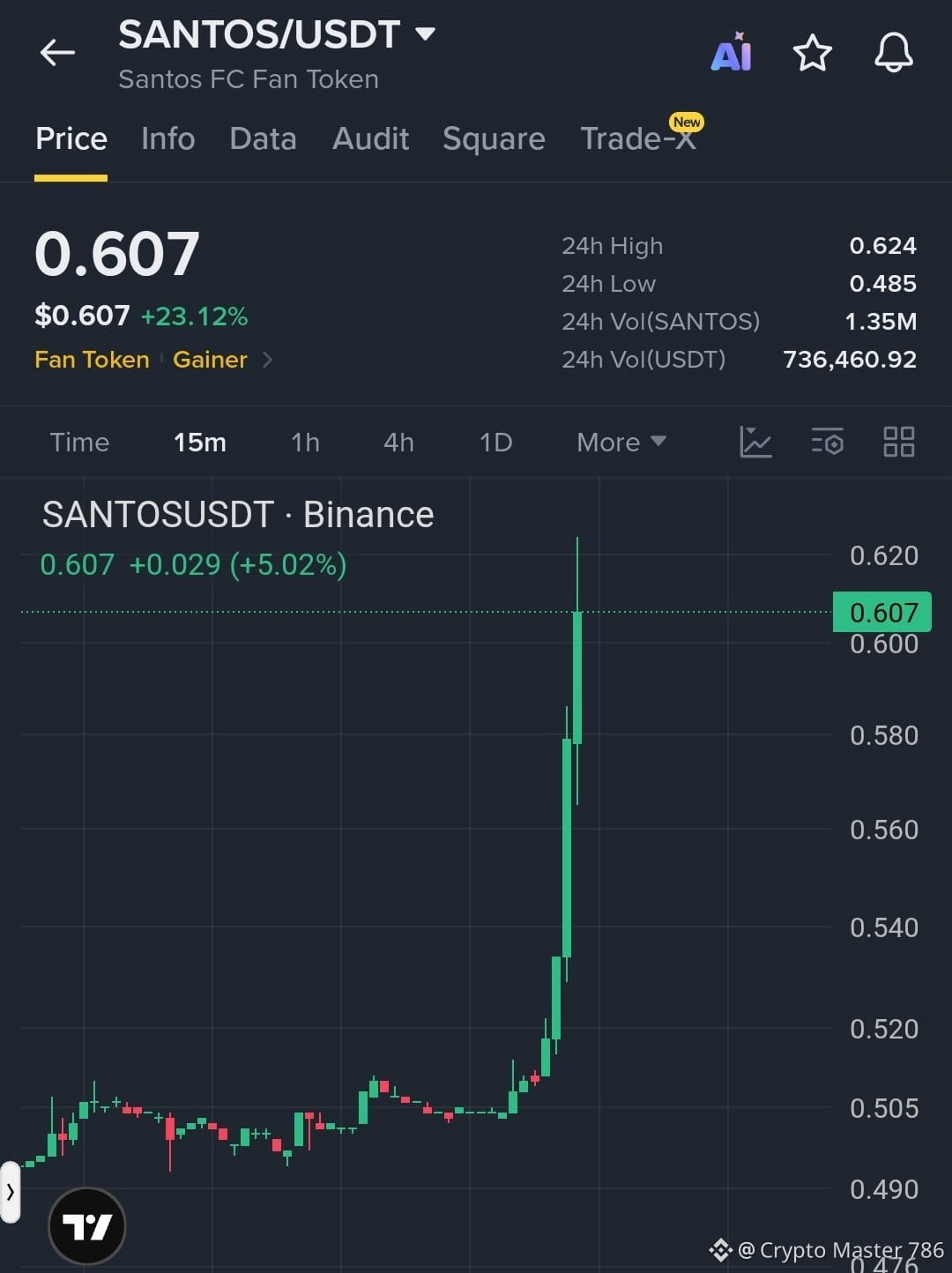Select the 15m chart interval
Screen dimensions: 952x1273
tap(200, 443)
